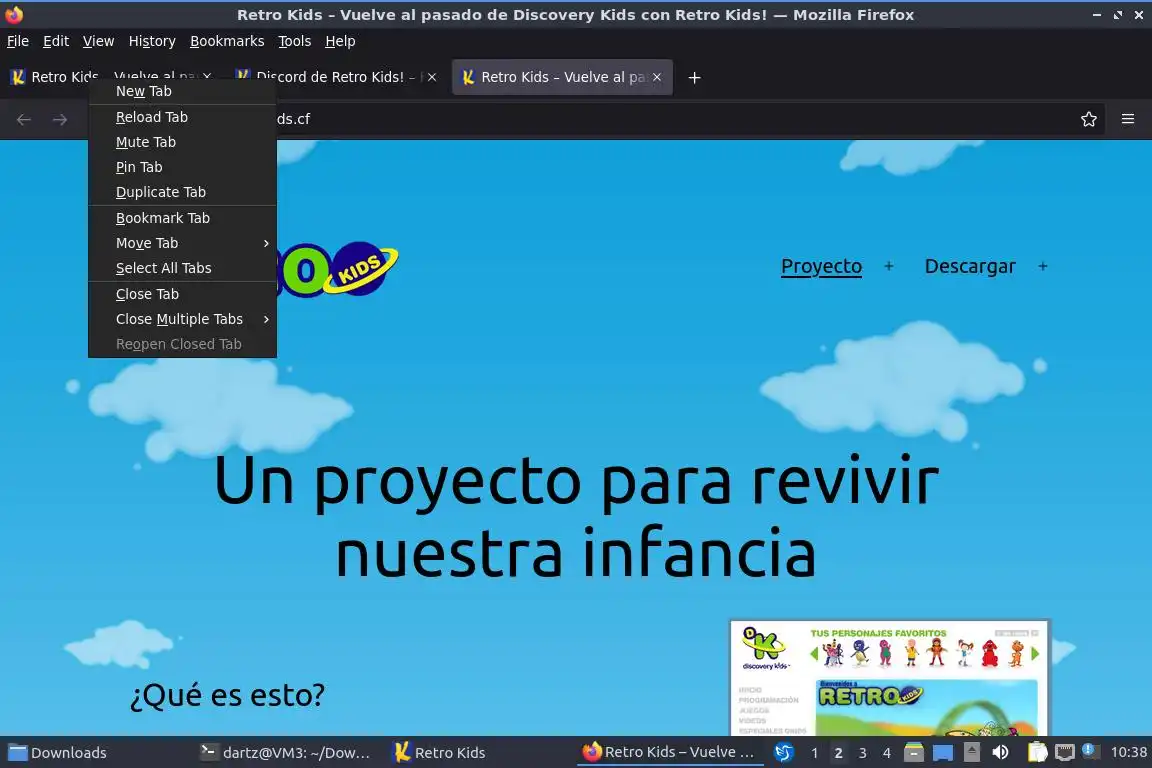Click the wired network tray icon

(1065, 753)
